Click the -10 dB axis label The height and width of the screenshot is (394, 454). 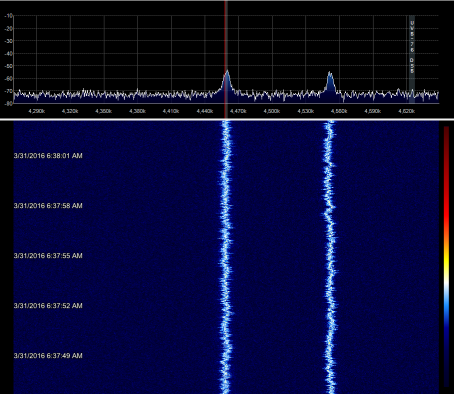point(9,16)
